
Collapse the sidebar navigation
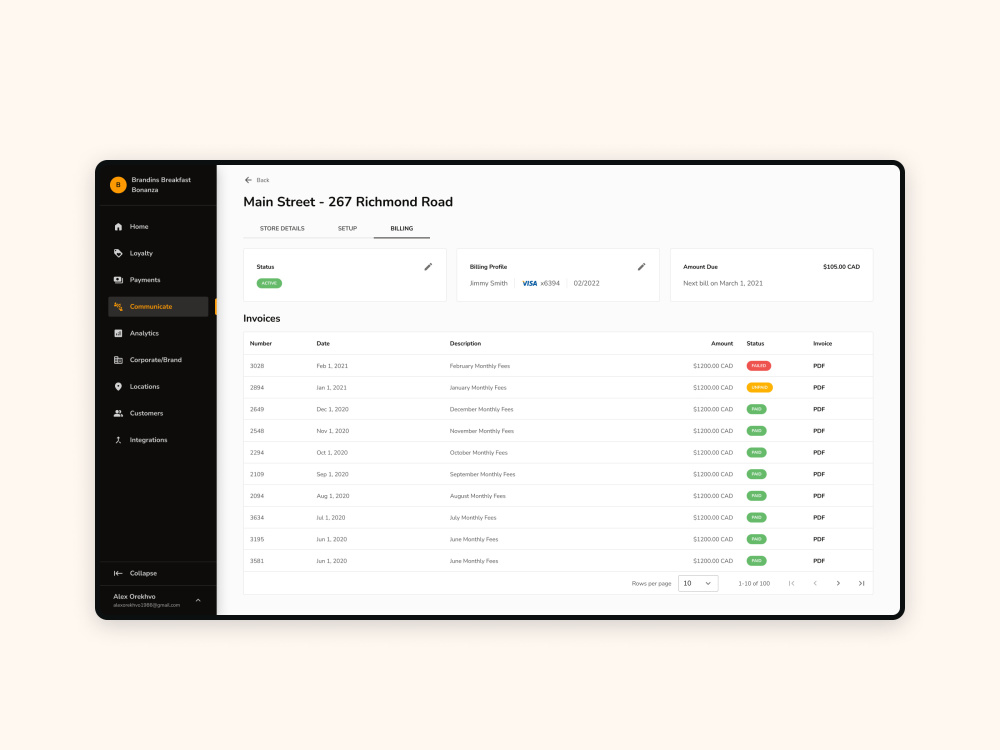(135, 573)
